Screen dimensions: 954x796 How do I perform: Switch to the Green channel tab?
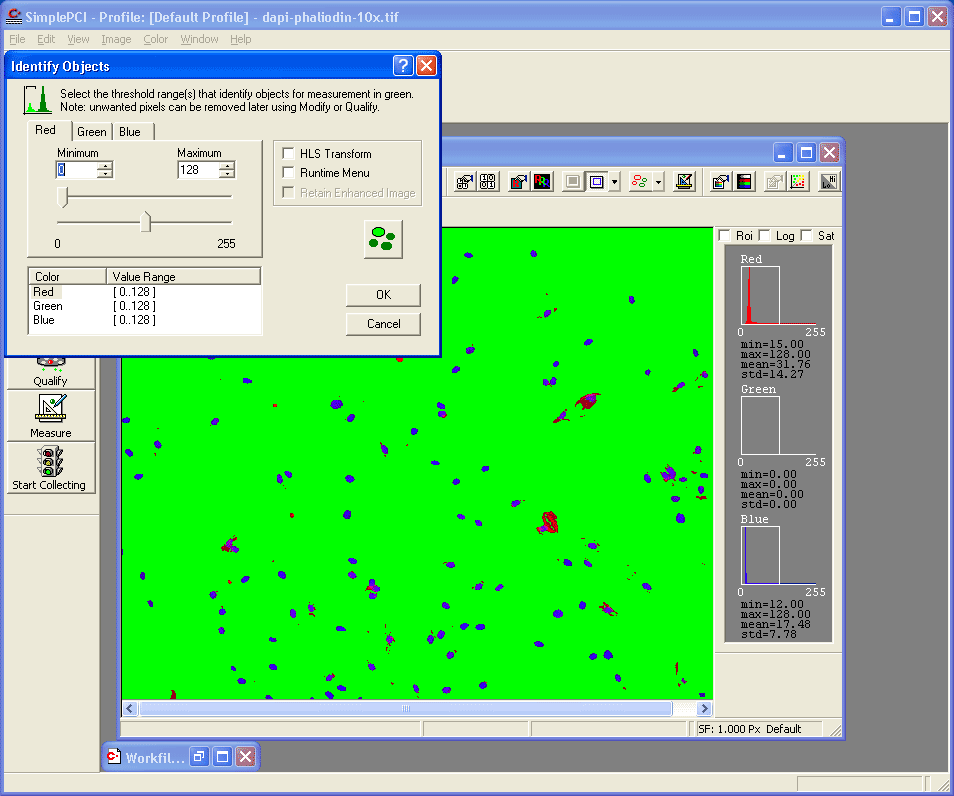pos(92,132)
